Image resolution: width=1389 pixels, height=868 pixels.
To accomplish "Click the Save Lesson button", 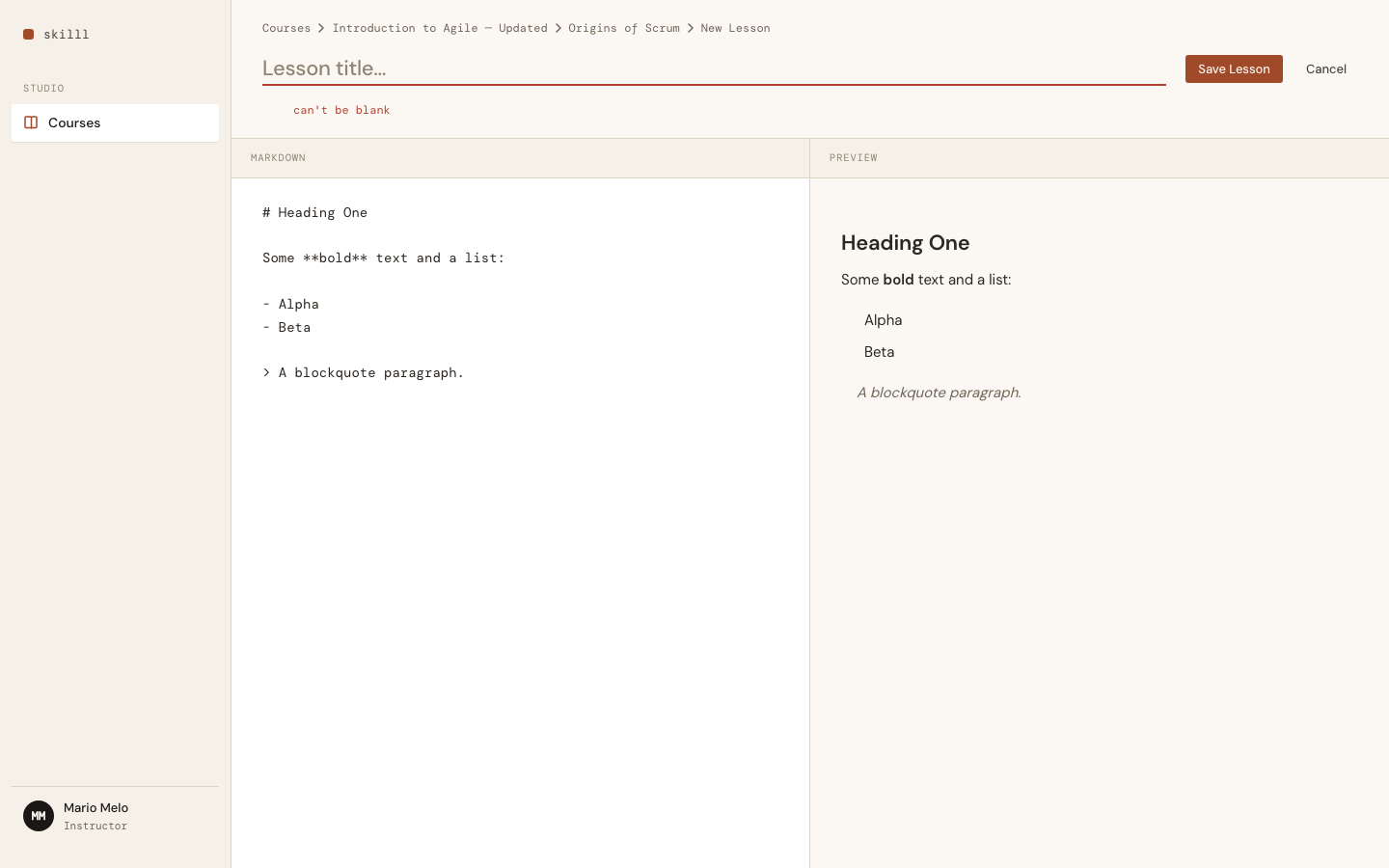I will point(1234,68).
